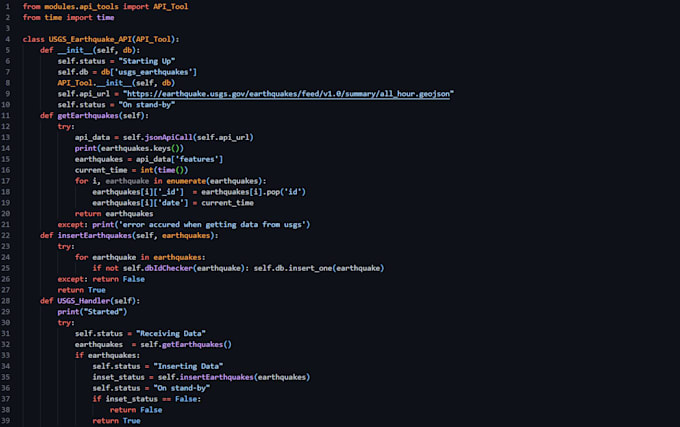The image size is (680, 427).
Task: Click the inset_status variable on line 35
Action: pos(118,377)
